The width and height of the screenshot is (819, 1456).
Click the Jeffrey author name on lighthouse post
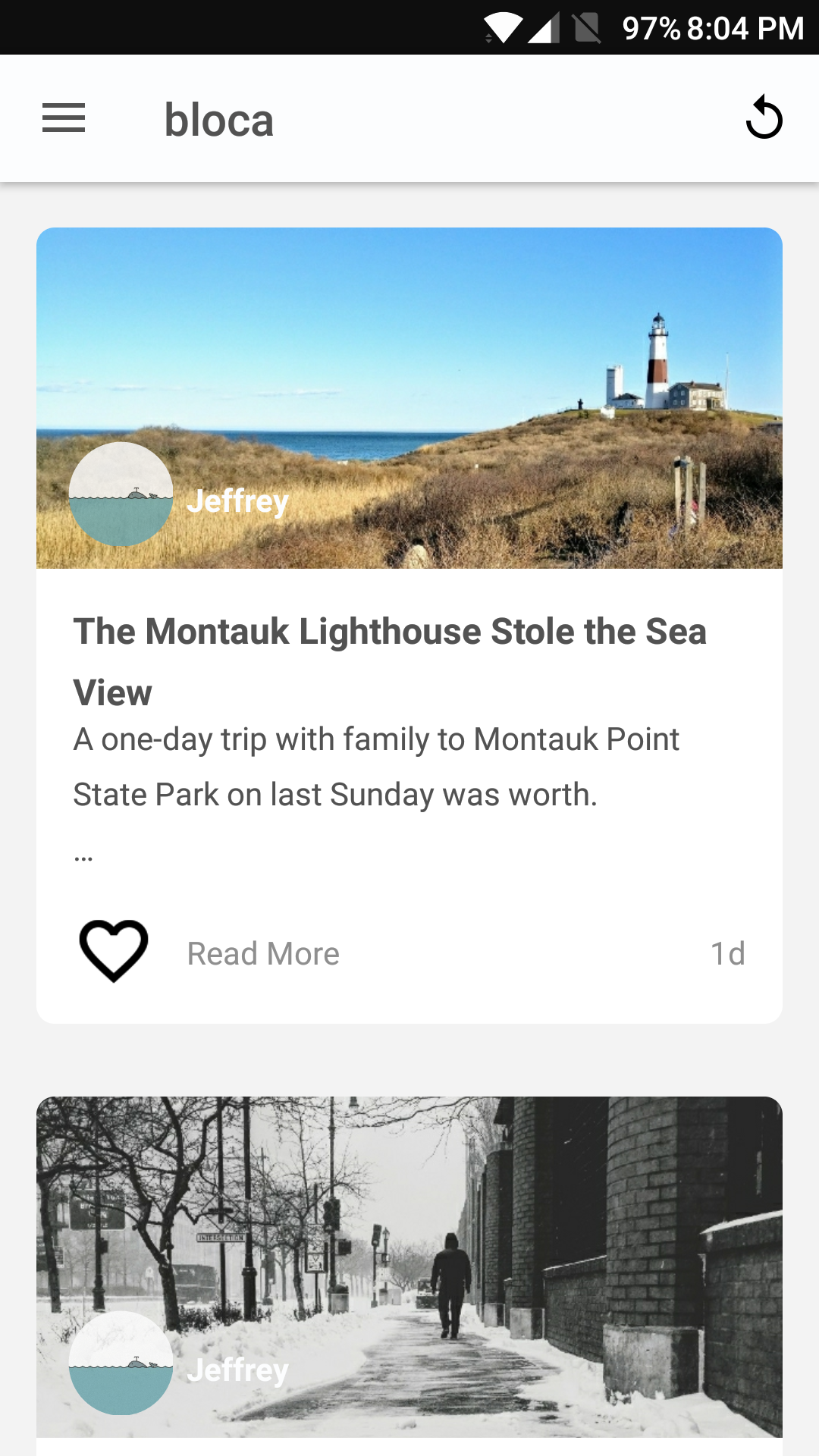click(237, 500)
